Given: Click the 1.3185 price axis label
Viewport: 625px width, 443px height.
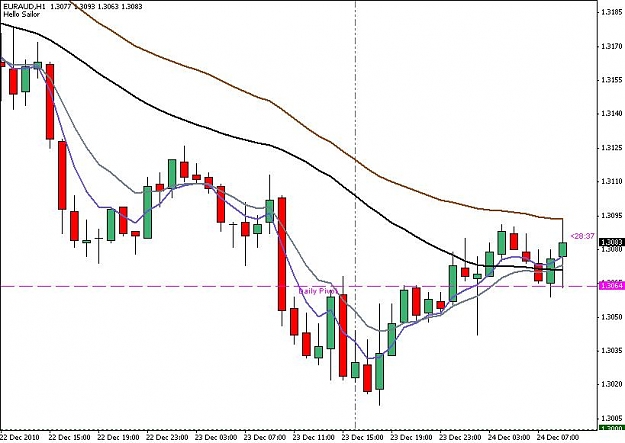Looking at the screenshot, I should click(x=612, y=12).
